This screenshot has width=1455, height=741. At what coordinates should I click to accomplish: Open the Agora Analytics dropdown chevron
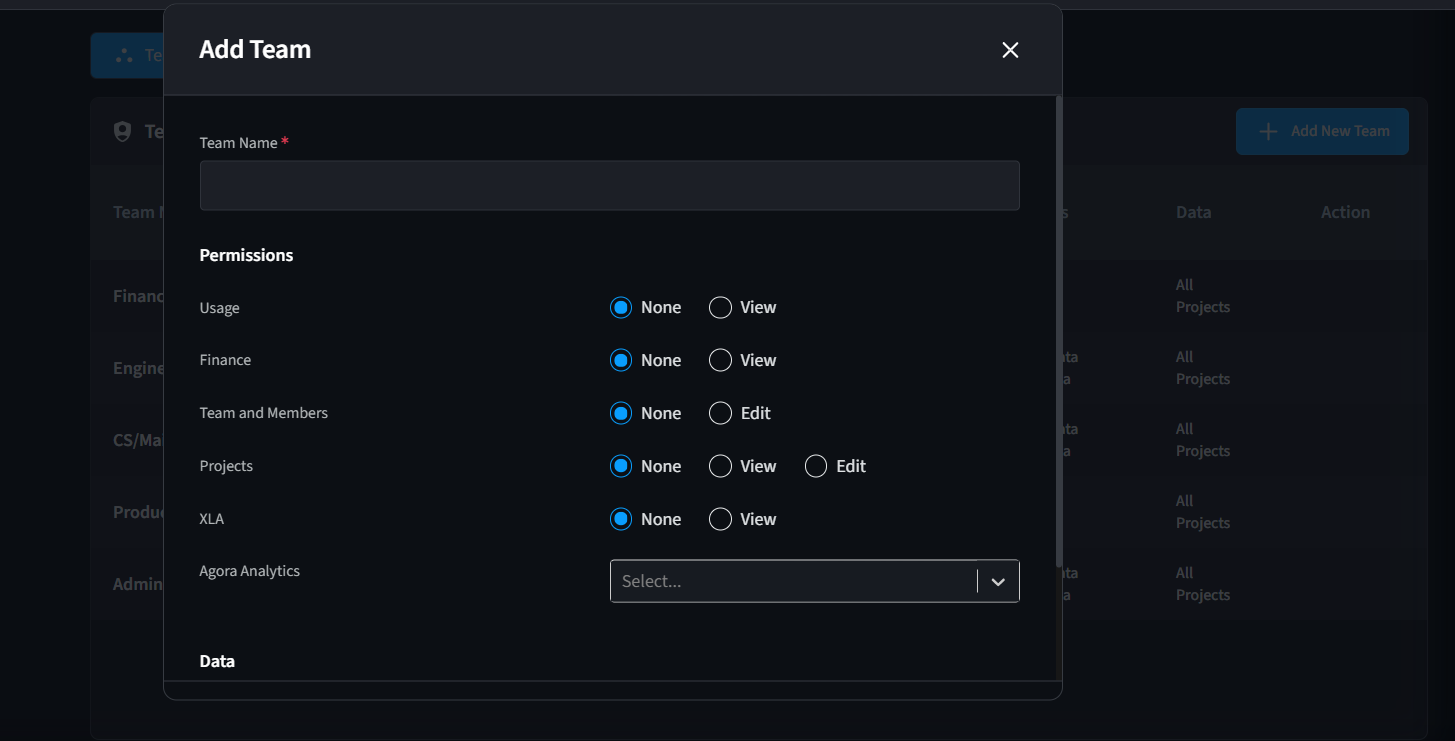point(998,582)
